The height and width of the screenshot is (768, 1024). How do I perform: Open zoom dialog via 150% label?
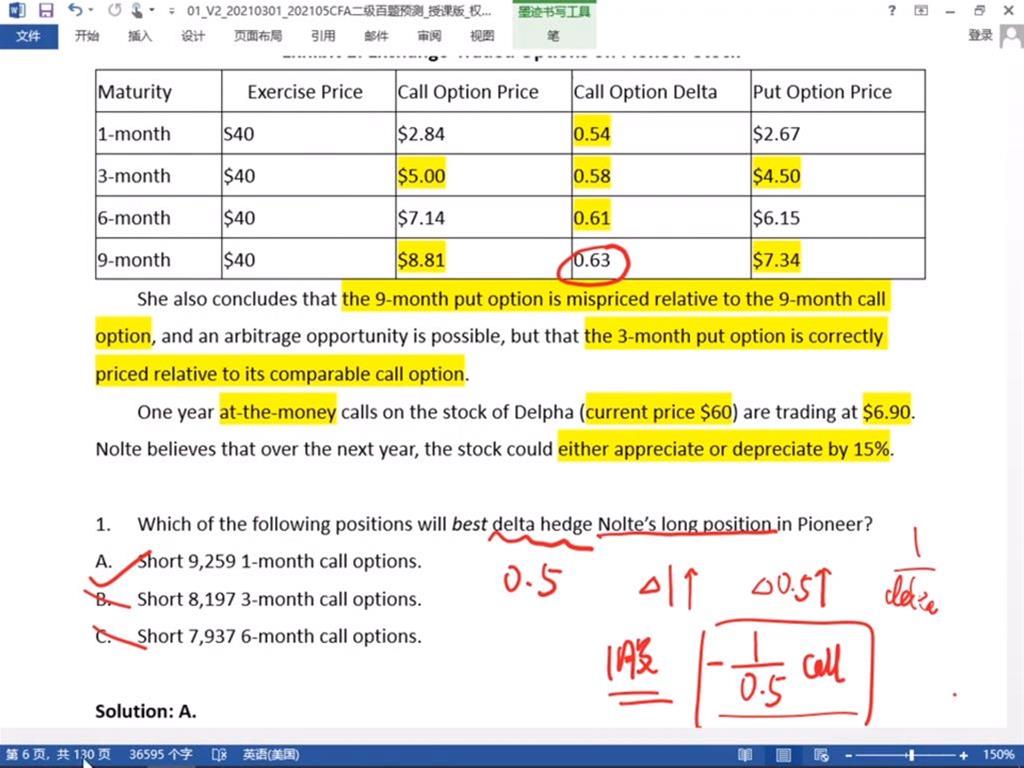[999, 755]
